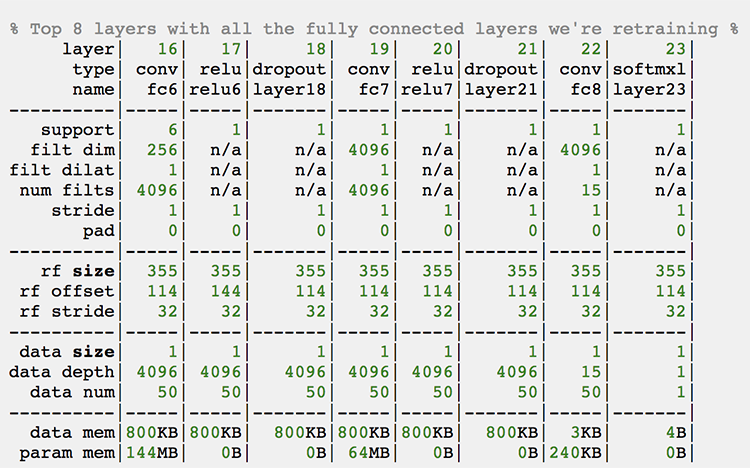The width and height of the screenshot is (750, 468).
Task: Click the fc7 layer name
Action: 372,90
